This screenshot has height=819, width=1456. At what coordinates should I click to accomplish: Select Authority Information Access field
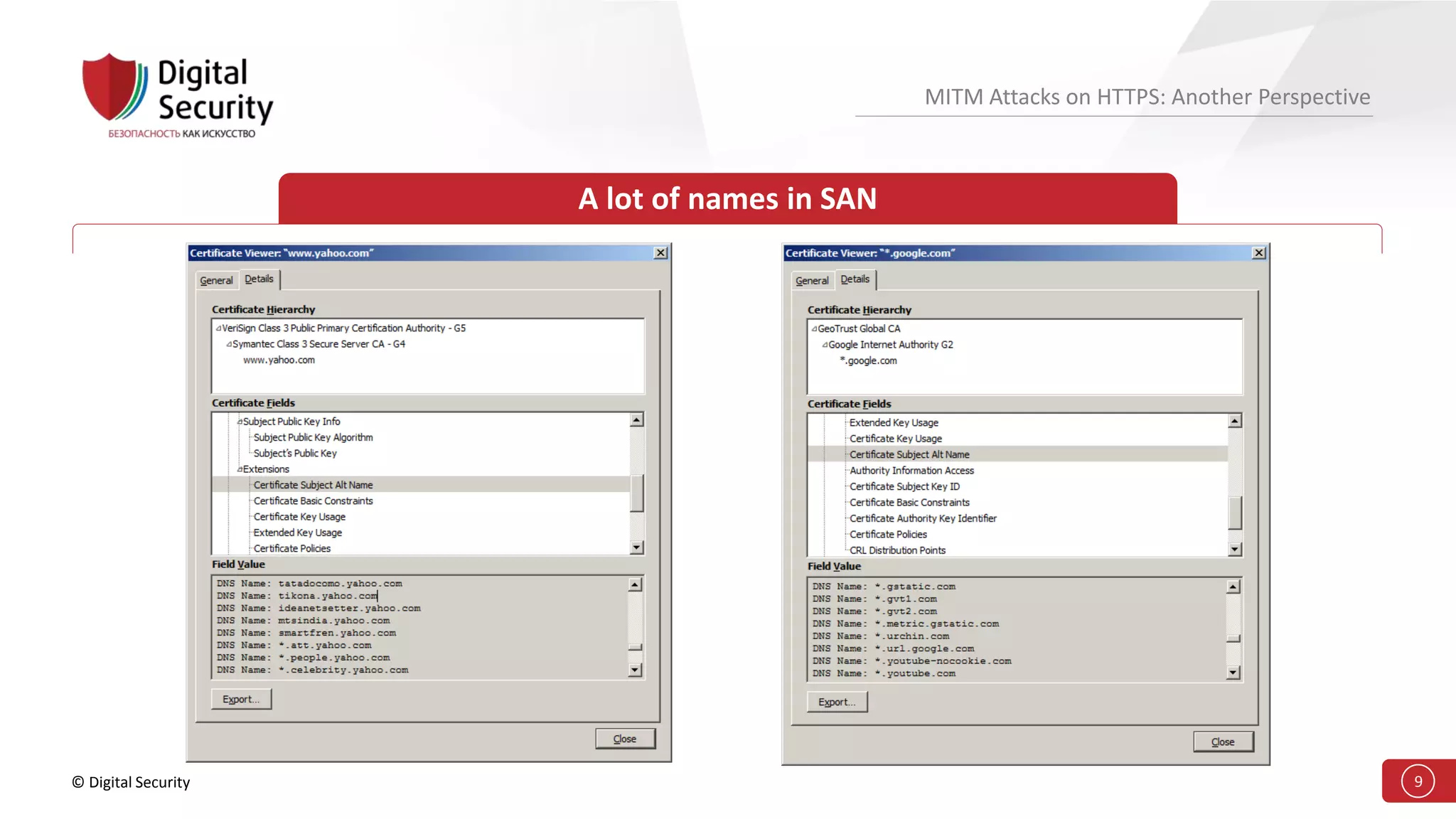[x=911, y=471]
